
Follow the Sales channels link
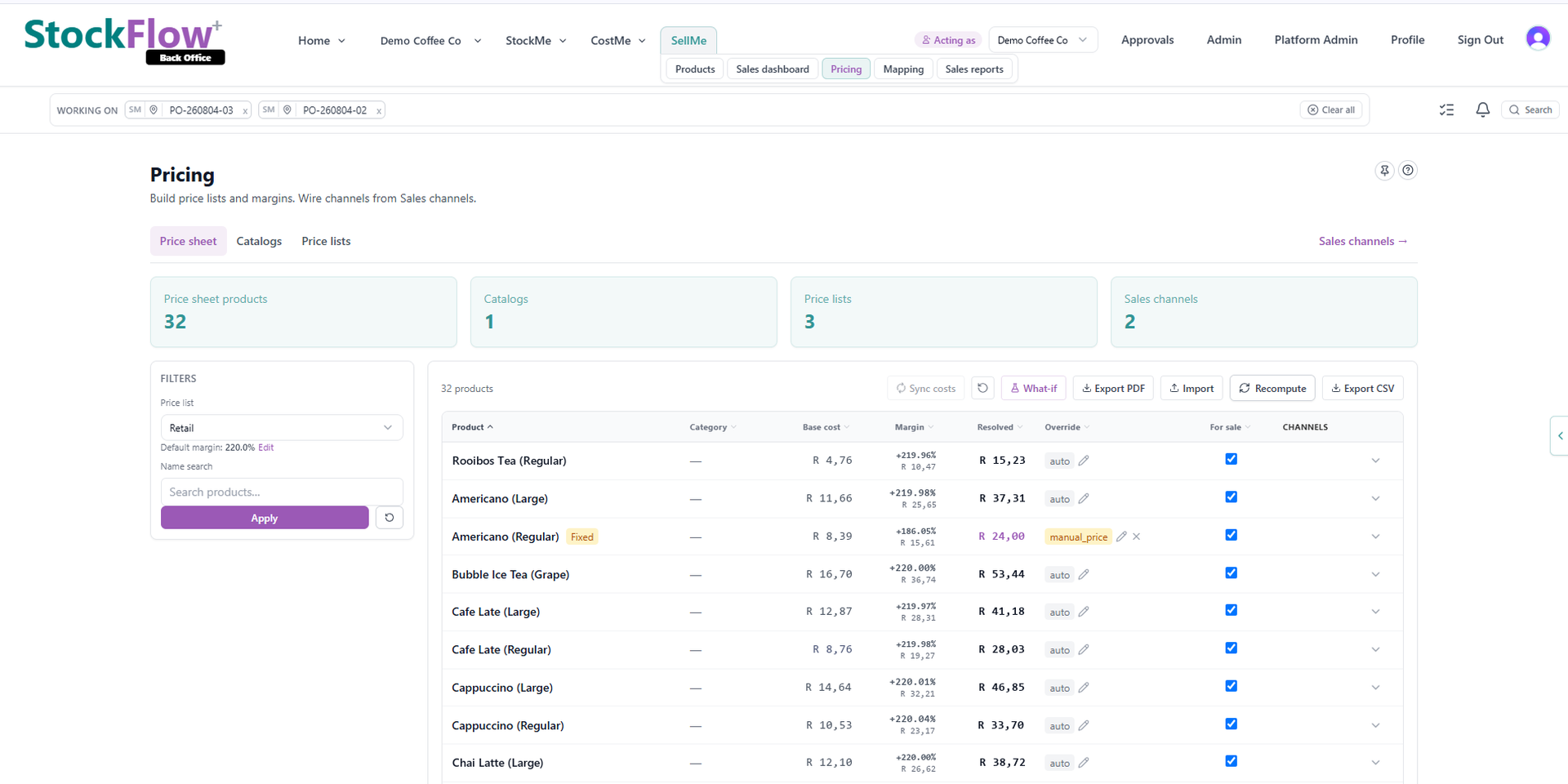(1363, 241)
